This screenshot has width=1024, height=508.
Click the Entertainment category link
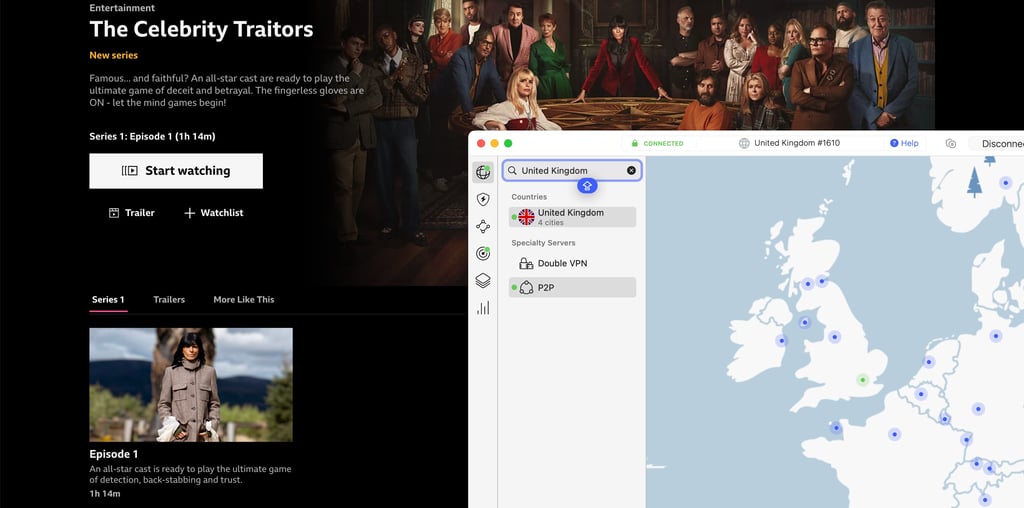click(122, 8)
